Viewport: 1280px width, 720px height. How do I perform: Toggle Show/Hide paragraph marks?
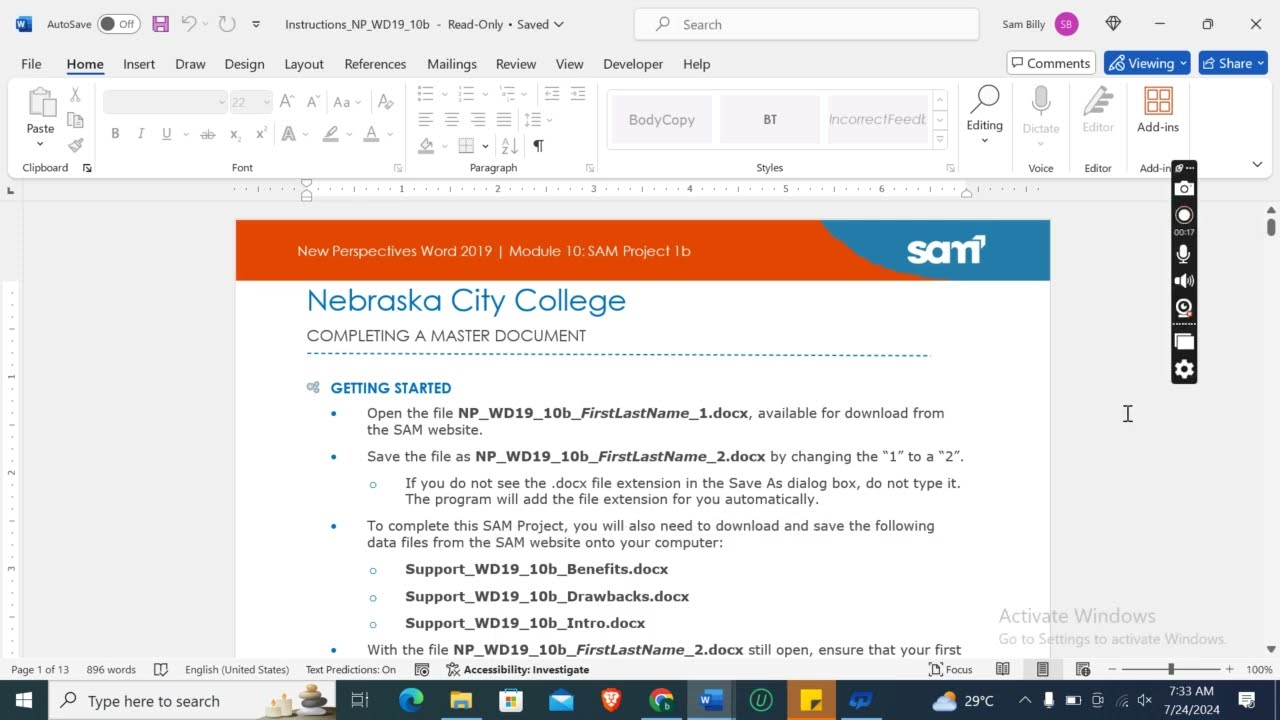pos(538,145)
